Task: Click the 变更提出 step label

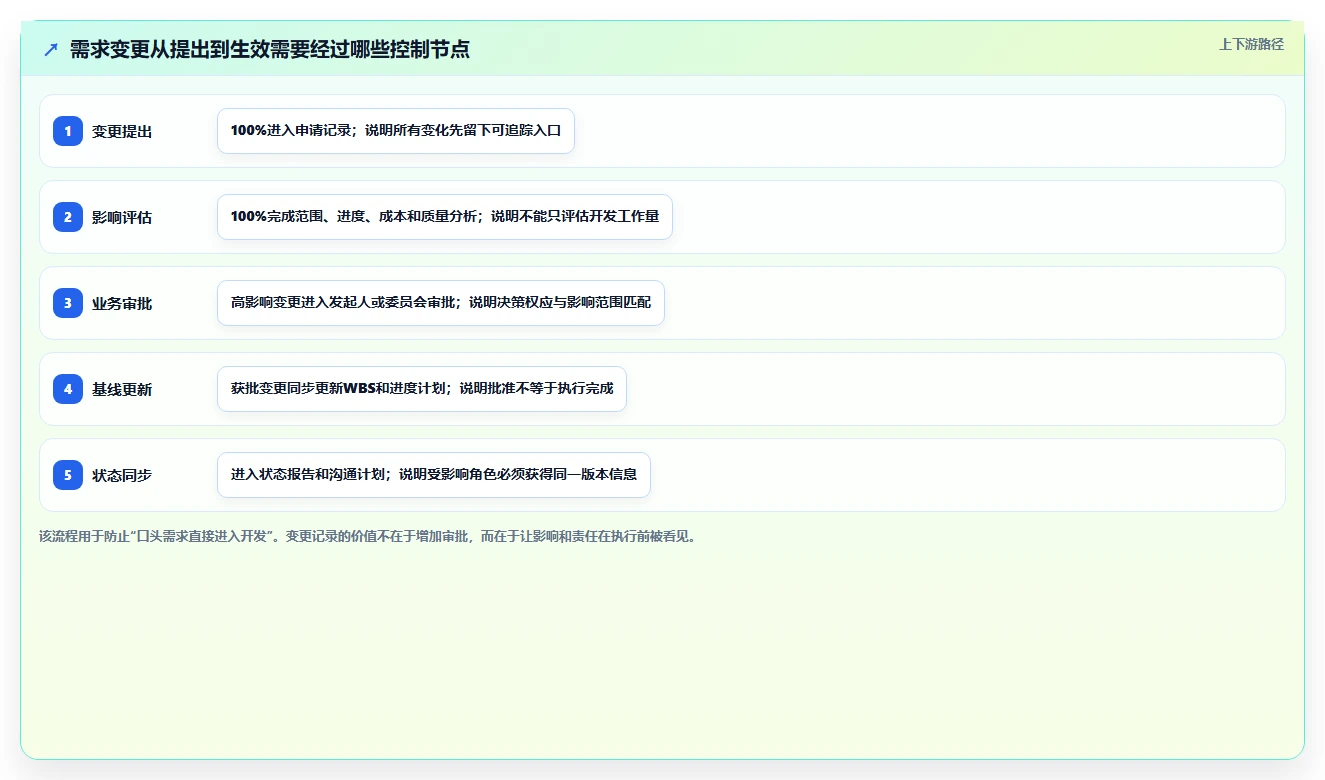Action: [x=122, y=131]
